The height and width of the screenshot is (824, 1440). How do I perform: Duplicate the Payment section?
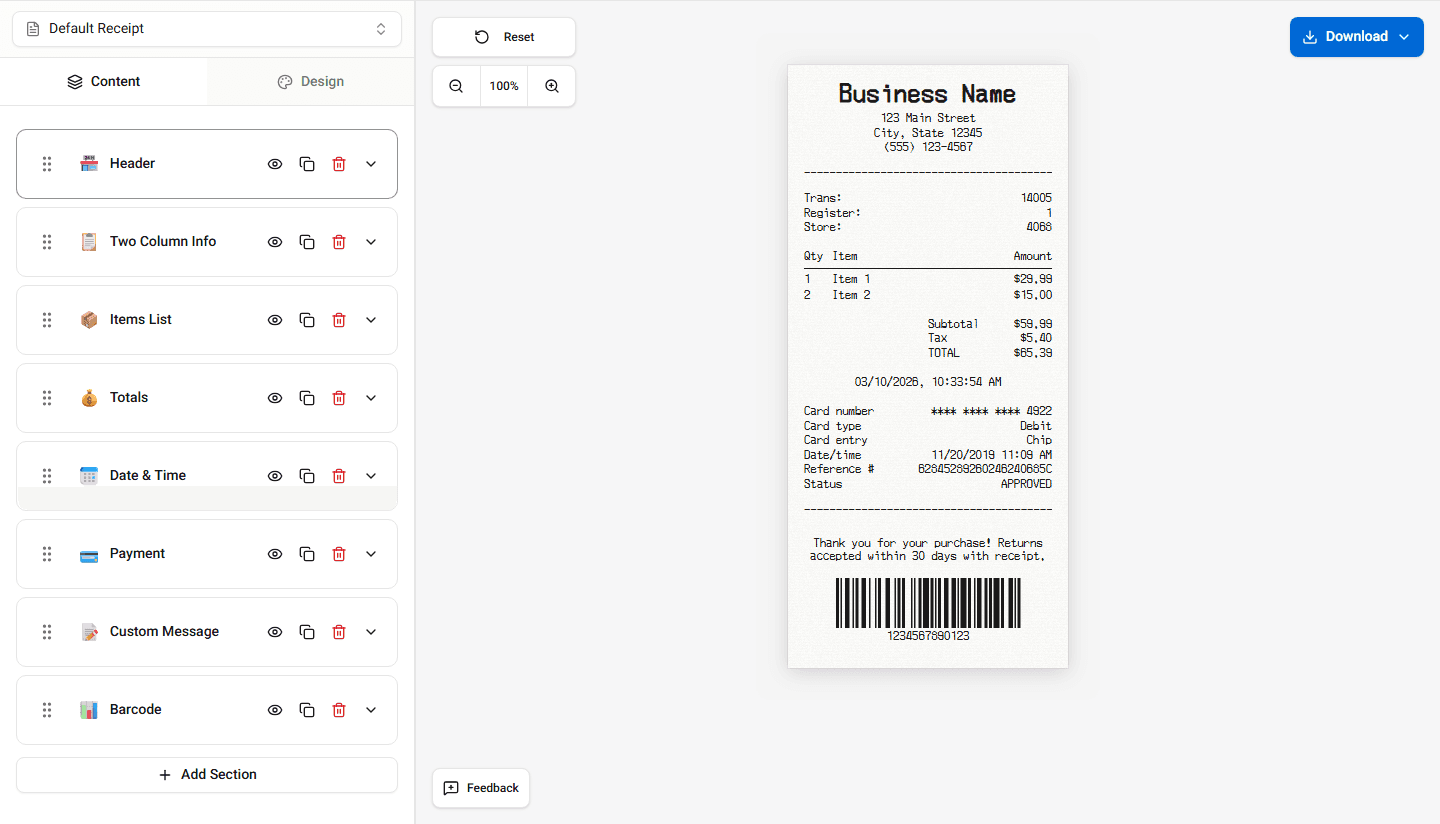pos(307,553)
